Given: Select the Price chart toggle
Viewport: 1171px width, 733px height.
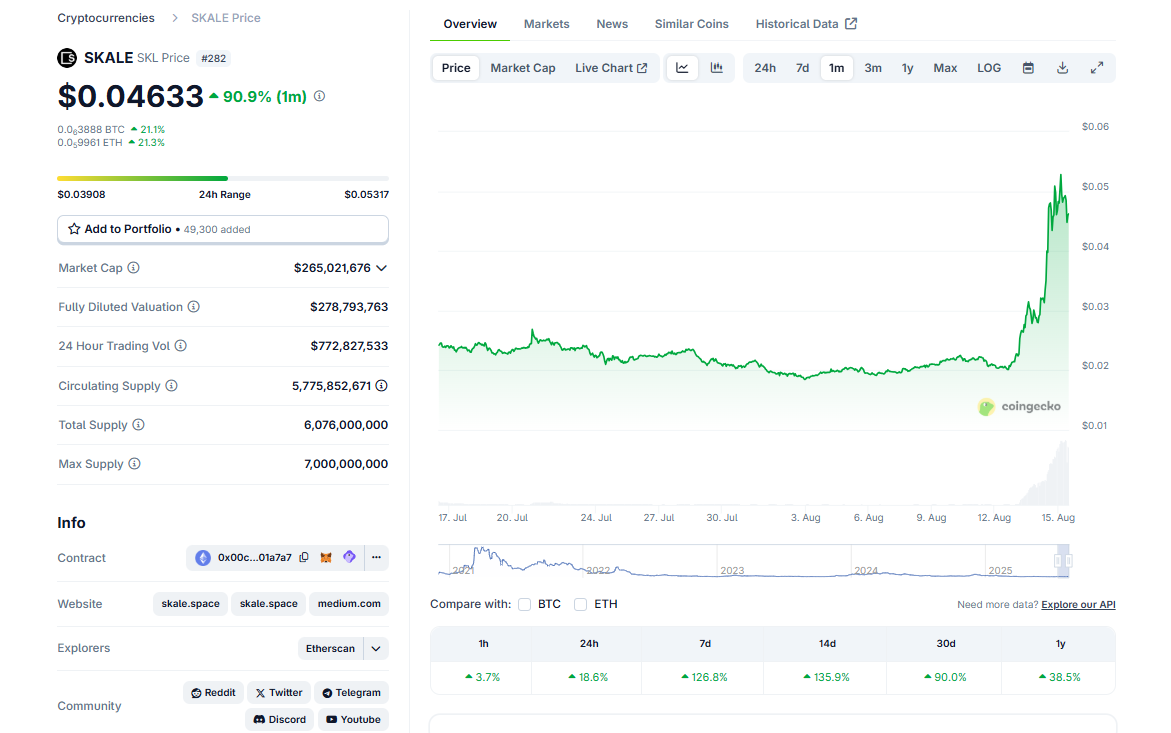Looking at the screenshot, I should coord(456,68).
